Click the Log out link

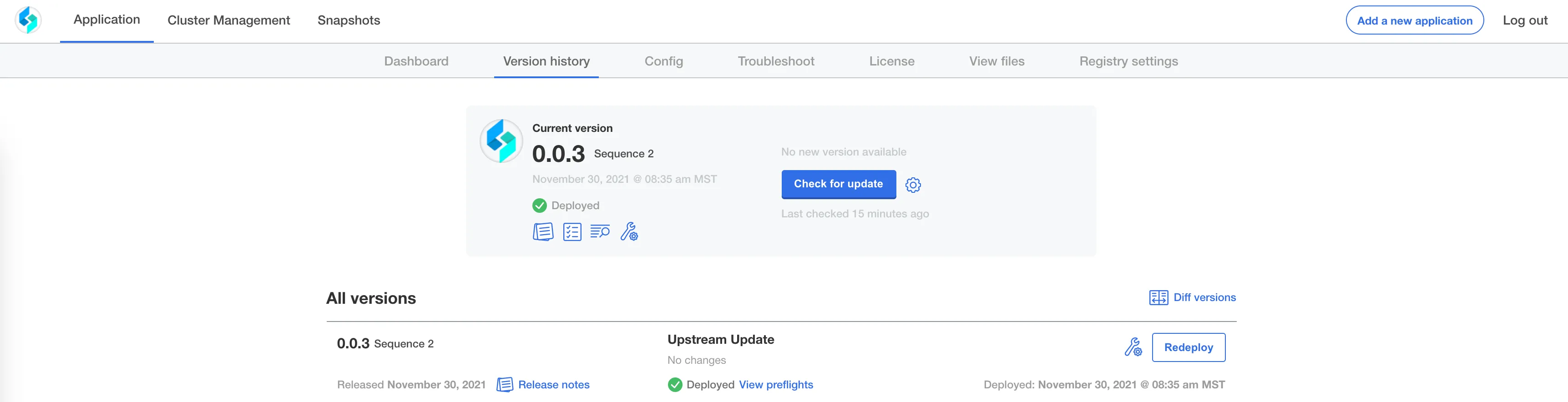(1525, 20)
